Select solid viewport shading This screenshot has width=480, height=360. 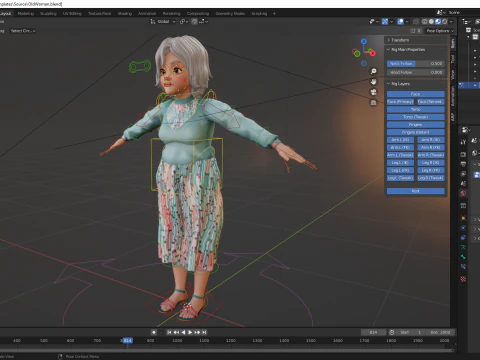[x=431, y=22]
